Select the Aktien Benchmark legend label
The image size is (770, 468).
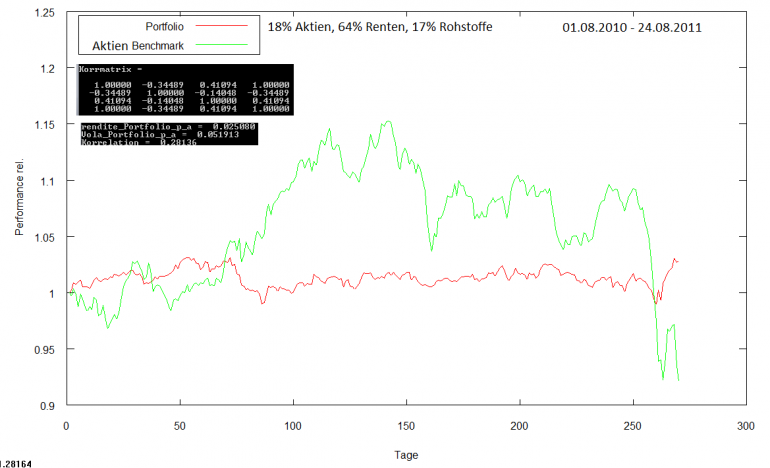[138, 46]
